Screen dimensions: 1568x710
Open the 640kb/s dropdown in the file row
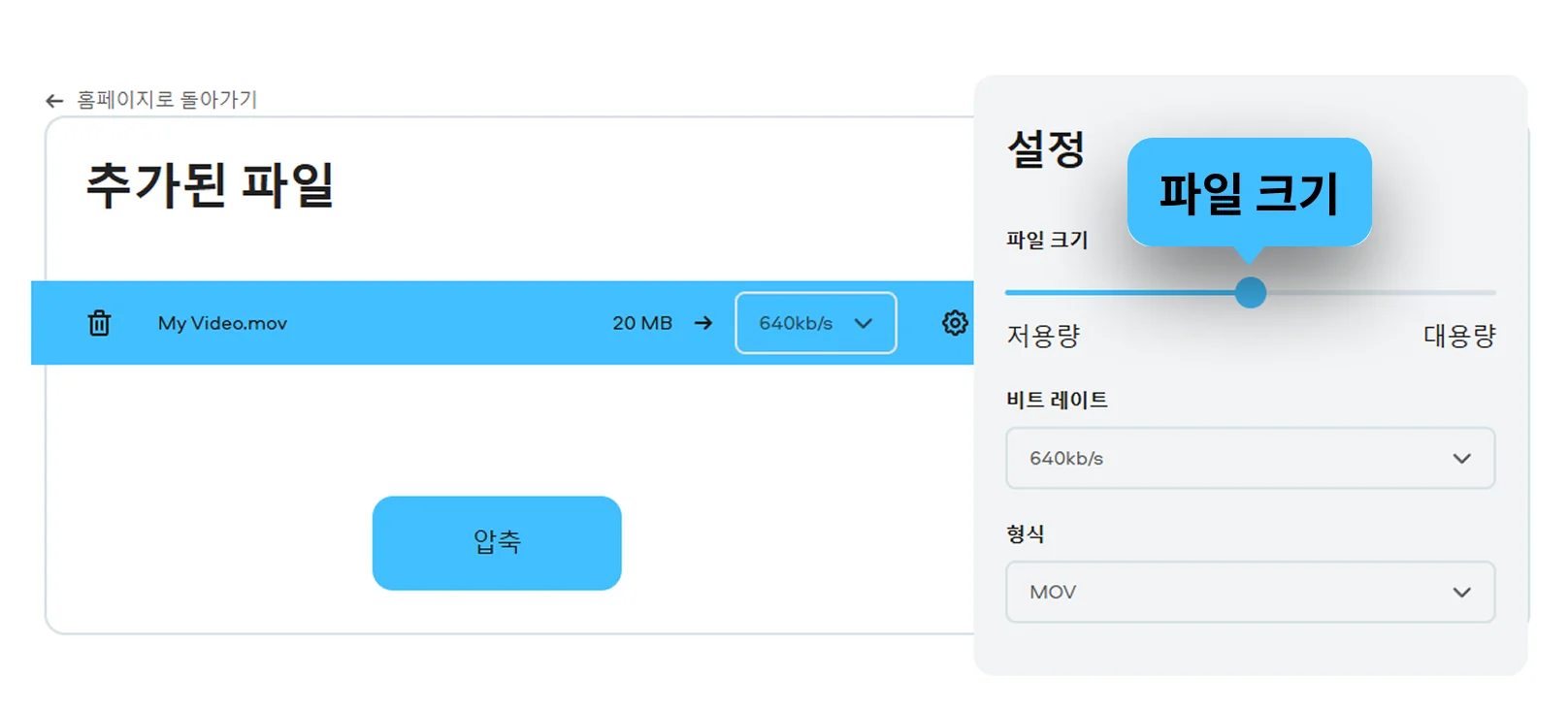coord(814,323)
